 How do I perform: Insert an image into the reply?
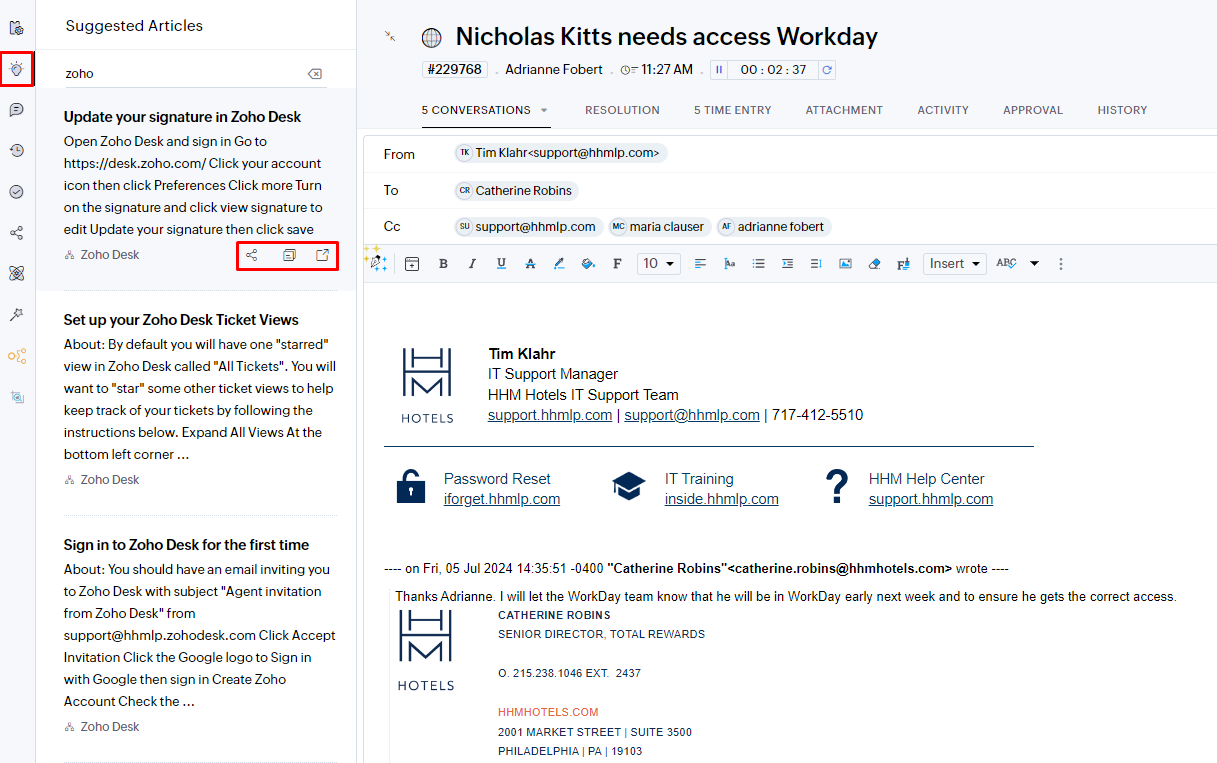pyautogui.click(x=845, y=264)
